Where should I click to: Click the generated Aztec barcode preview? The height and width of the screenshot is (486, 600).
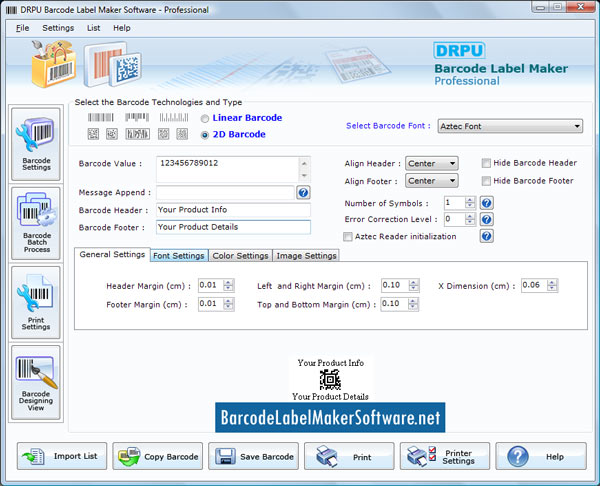(x=330, y=380)
